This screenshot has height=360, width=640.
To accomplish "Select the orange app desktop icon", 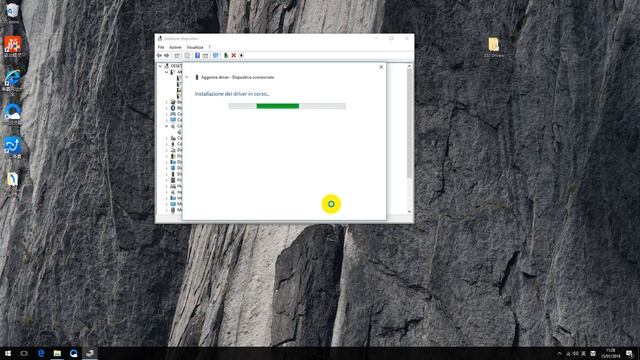I will (x=12, y=47).
